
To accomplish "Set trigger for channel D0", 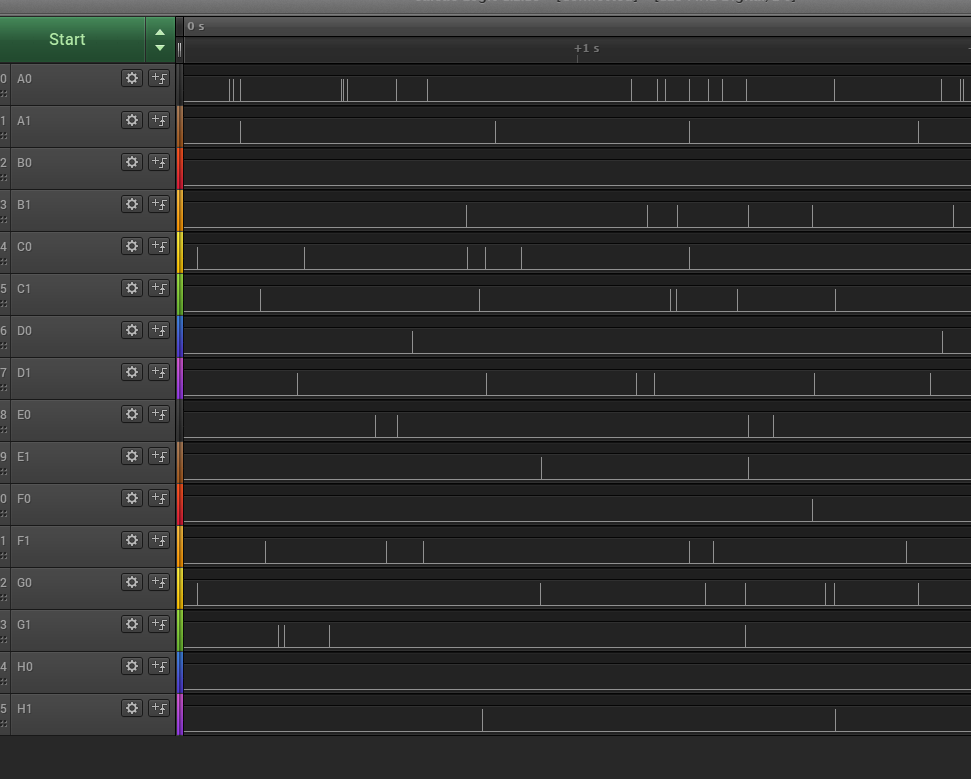I will click(x=159, y=330).
